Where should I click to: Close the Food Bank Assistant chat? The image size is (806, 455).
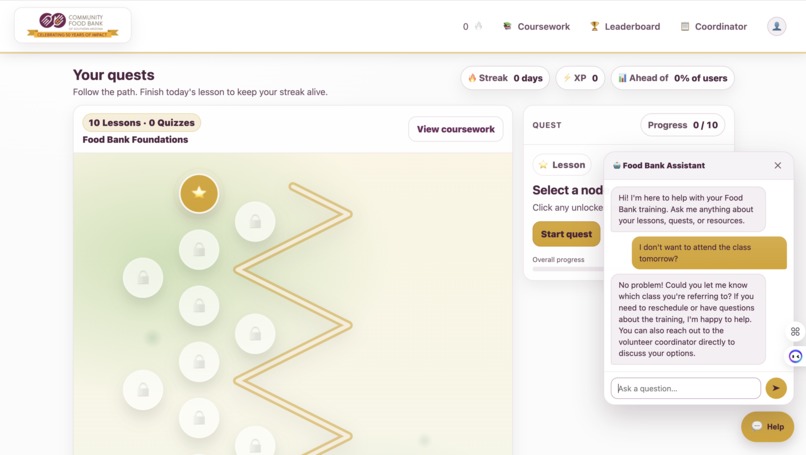[778, 166]
